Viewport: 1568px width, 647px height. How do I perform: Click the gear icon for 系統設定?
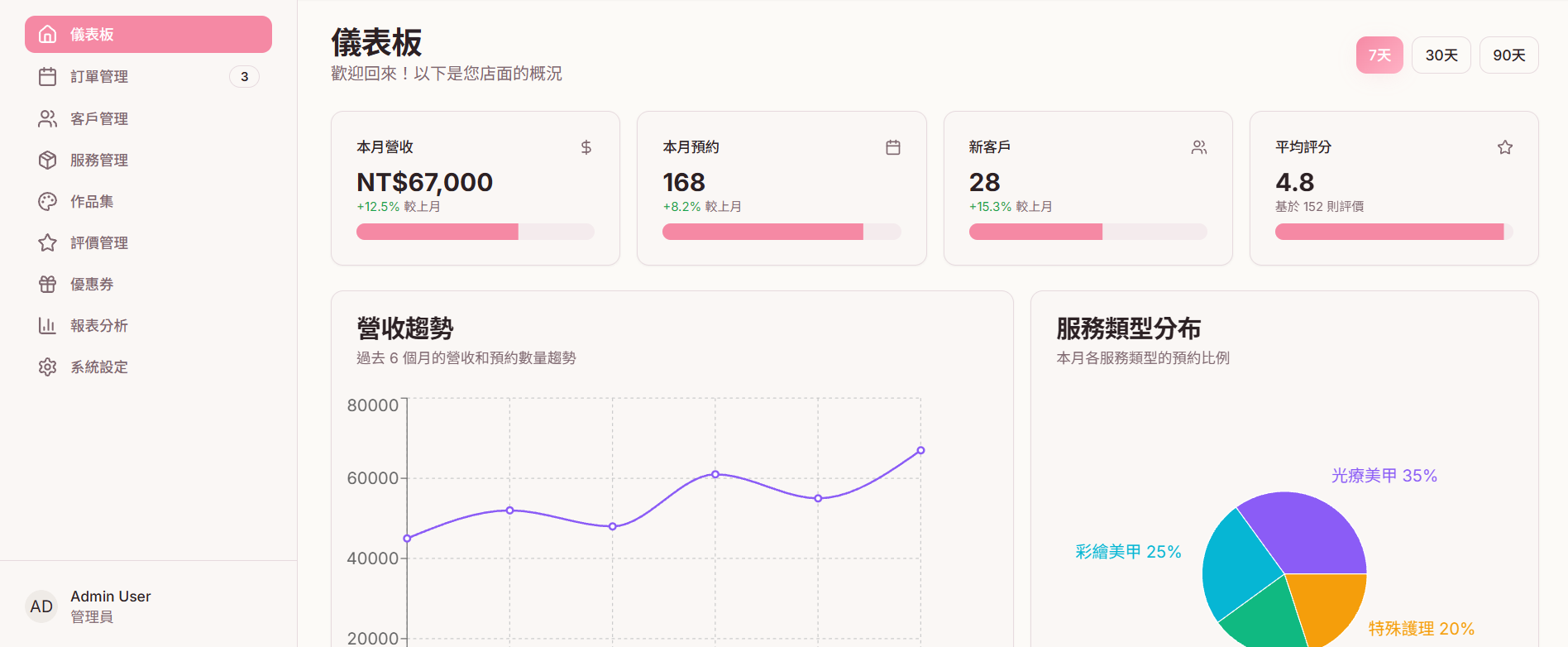tap(48, 367)
